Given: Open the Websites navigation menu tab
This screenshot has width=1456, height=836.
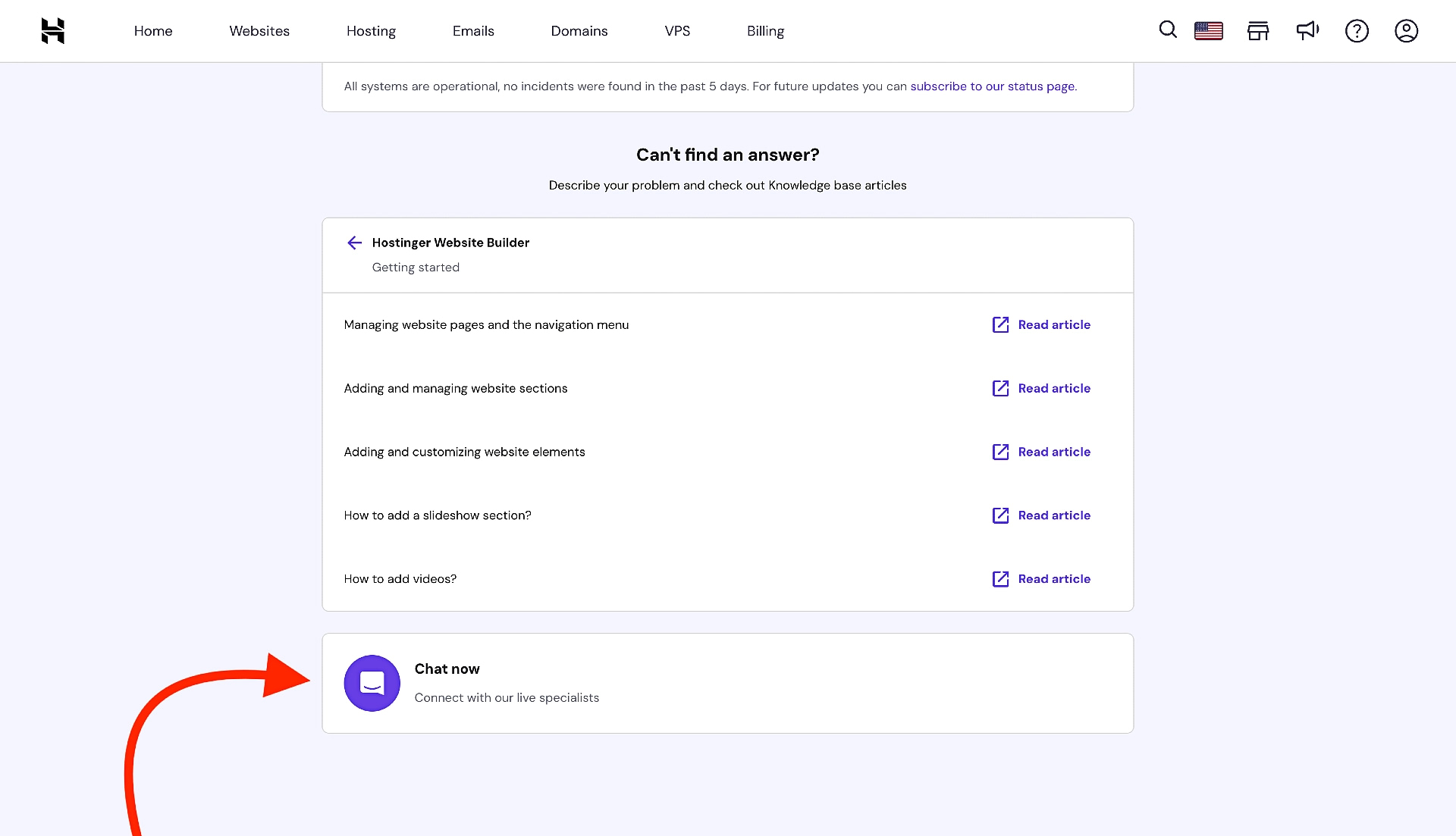Looking at the screenshot, I should pyautogui.click(x=259, y=31).
